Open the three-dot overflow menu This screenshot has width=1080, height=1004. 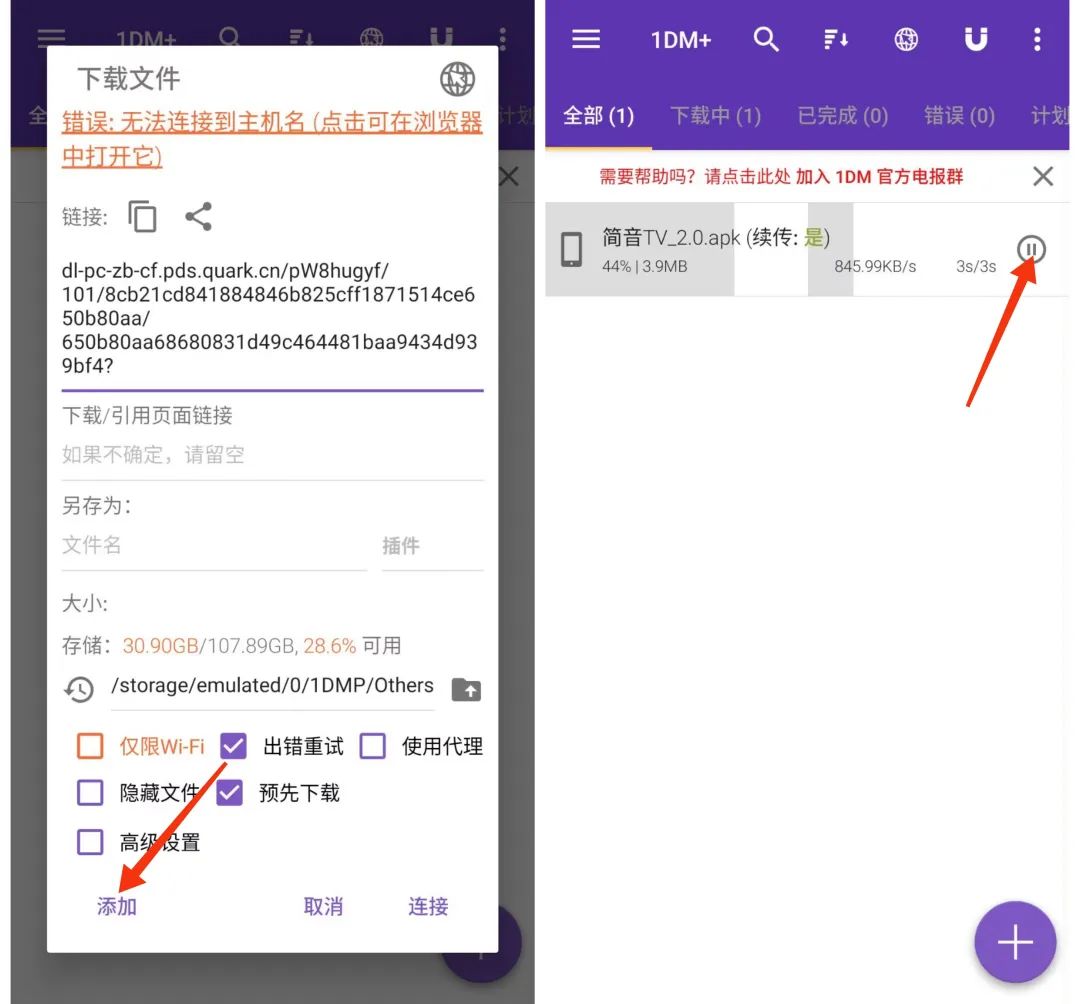coord(1038,40)
